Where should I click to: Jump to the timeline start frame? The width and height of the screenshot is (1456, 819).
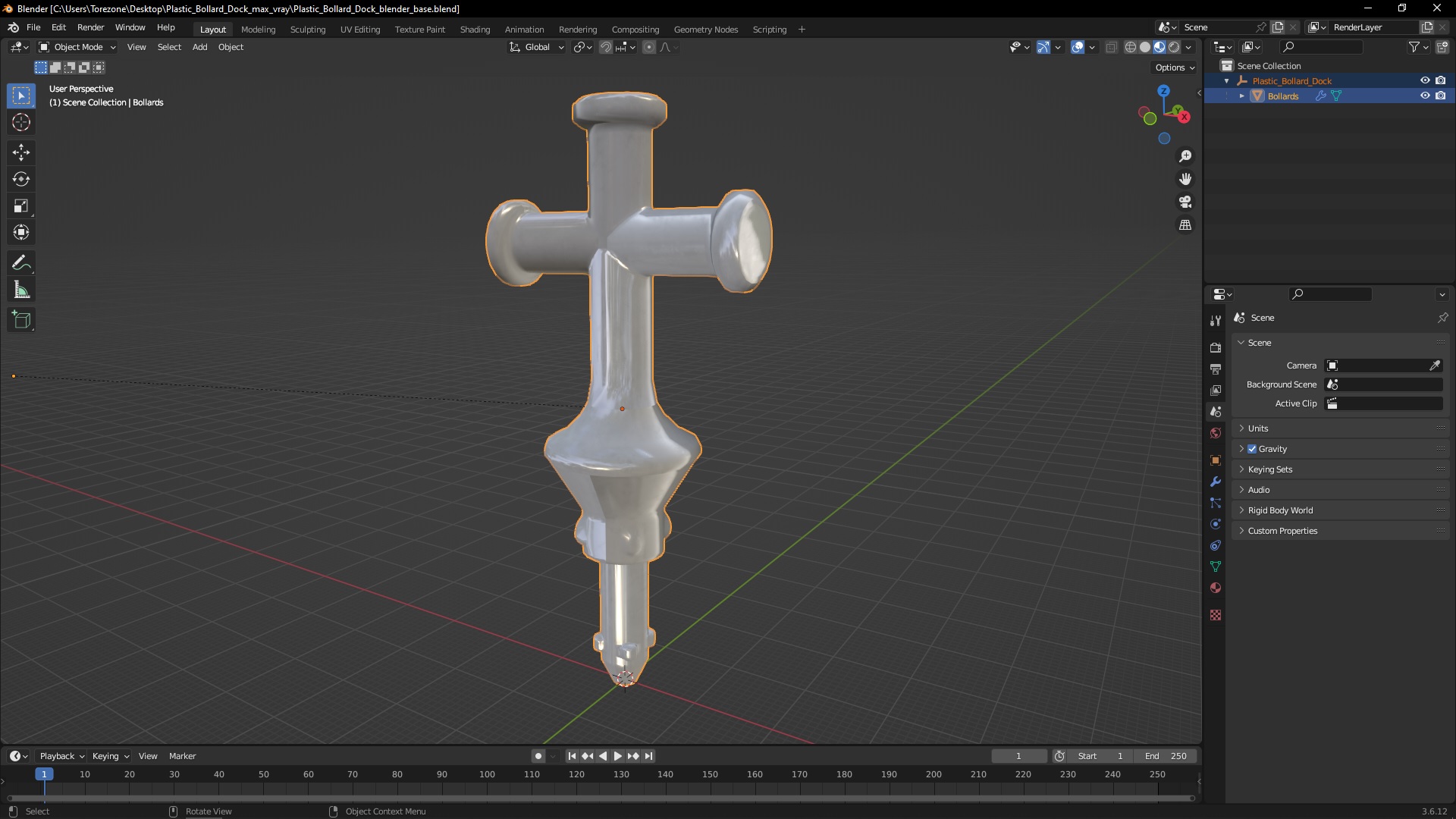572,756
